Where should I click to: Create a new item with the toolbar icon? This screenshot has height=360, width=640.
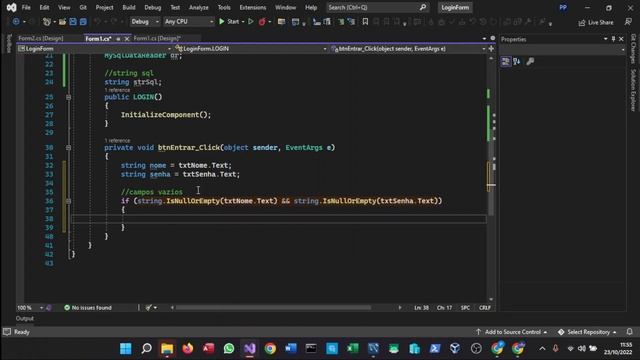click(47, 22)
